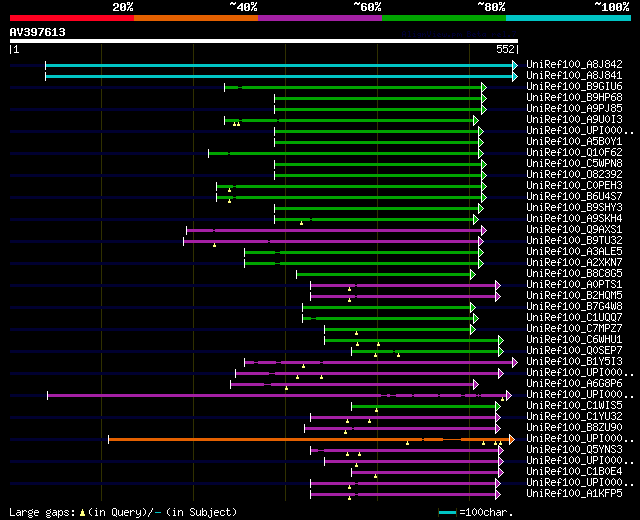Click the yellow gap marker under C1WIS5 bar
Viewport: 640px width, 520px height.
click(x=376, y=410)
